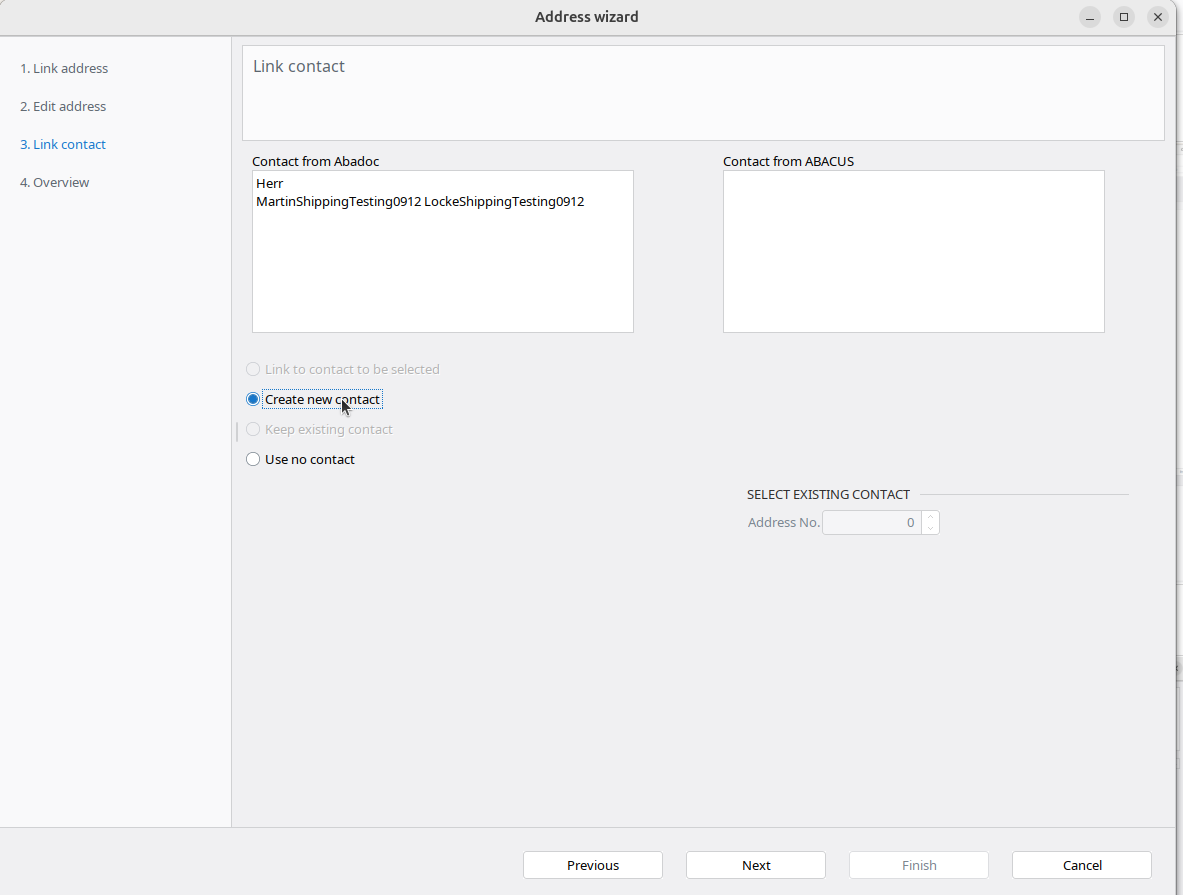The width and height of the screenshot is (1183, 895).
Task: Close the Address wizard window
Action: (x=1158, y=17)
